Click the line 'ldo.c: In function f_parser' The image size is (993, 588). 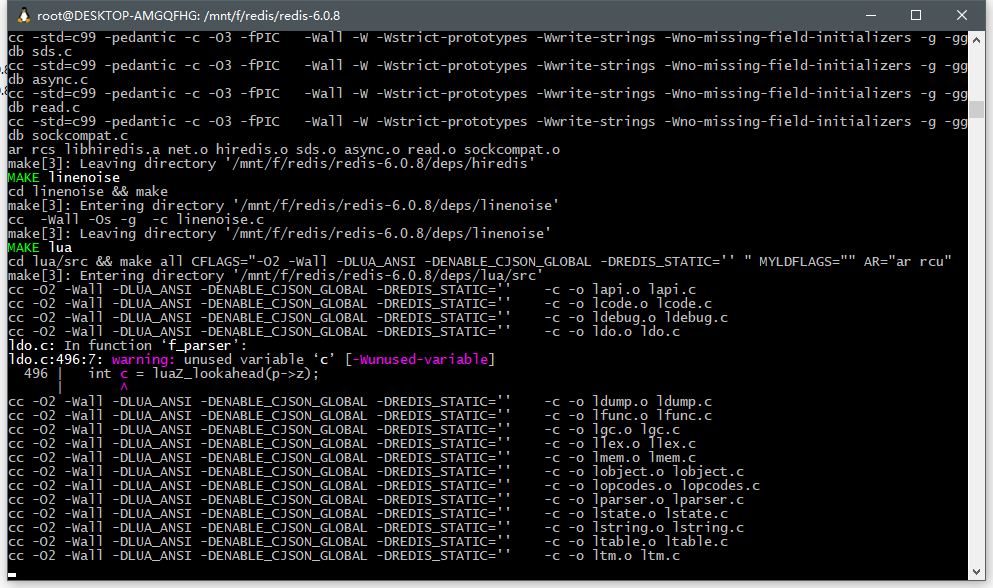(x=127, y=345)
